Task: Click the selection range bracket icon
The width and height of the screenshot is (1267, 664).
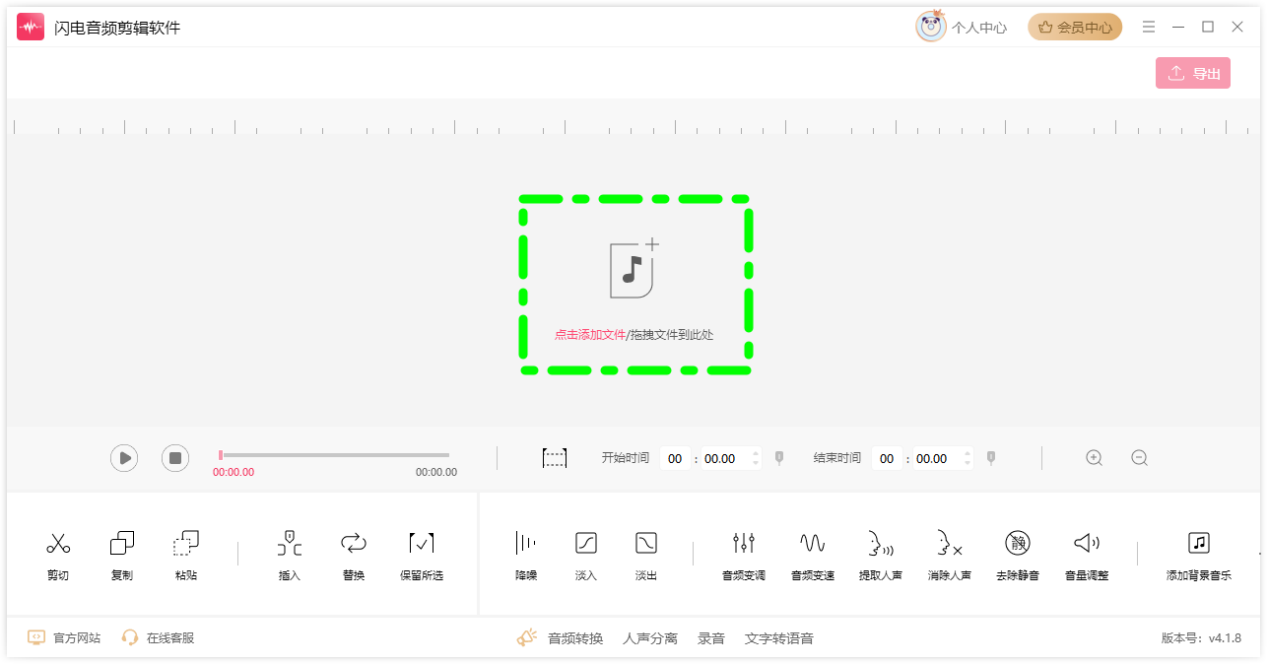Action: 554,458
